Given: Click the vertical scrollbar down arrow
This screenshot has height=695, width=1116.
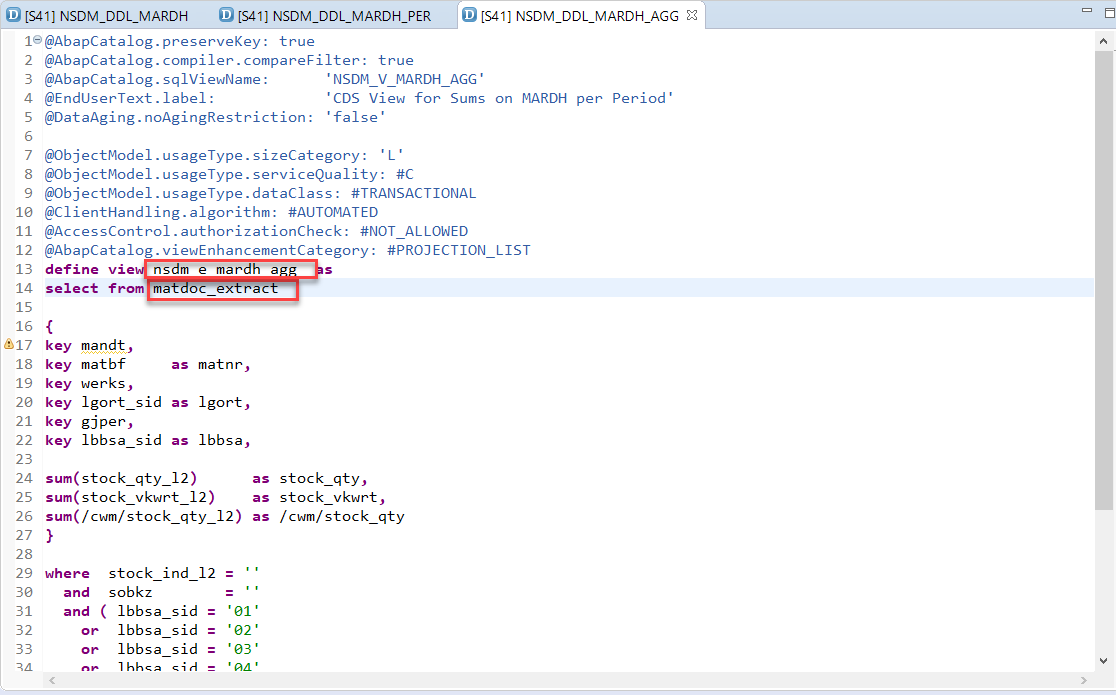Looking at the screenshot, I should [1105, 663].
